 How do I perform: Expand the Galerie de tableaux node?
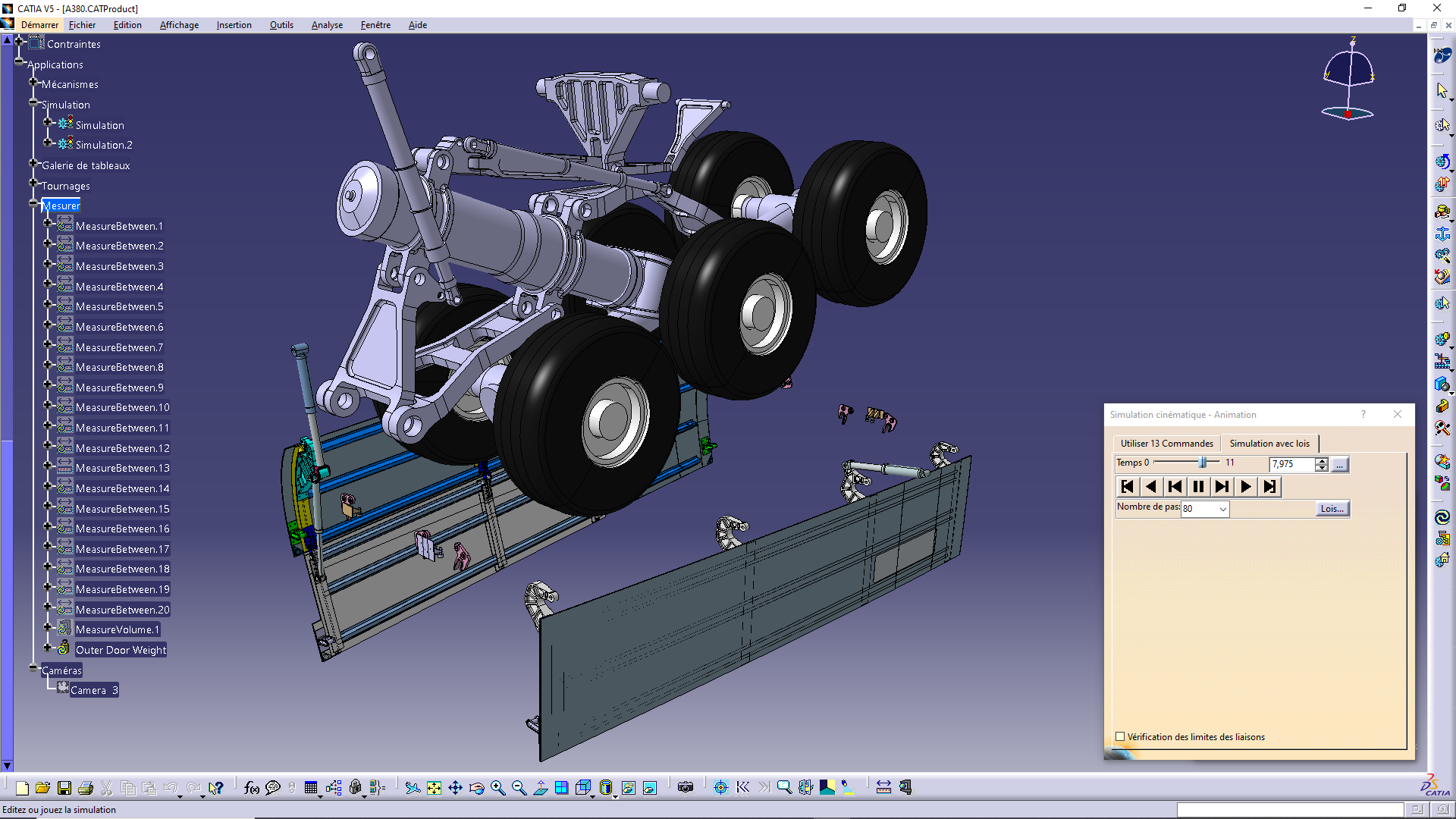pos(33,163)
